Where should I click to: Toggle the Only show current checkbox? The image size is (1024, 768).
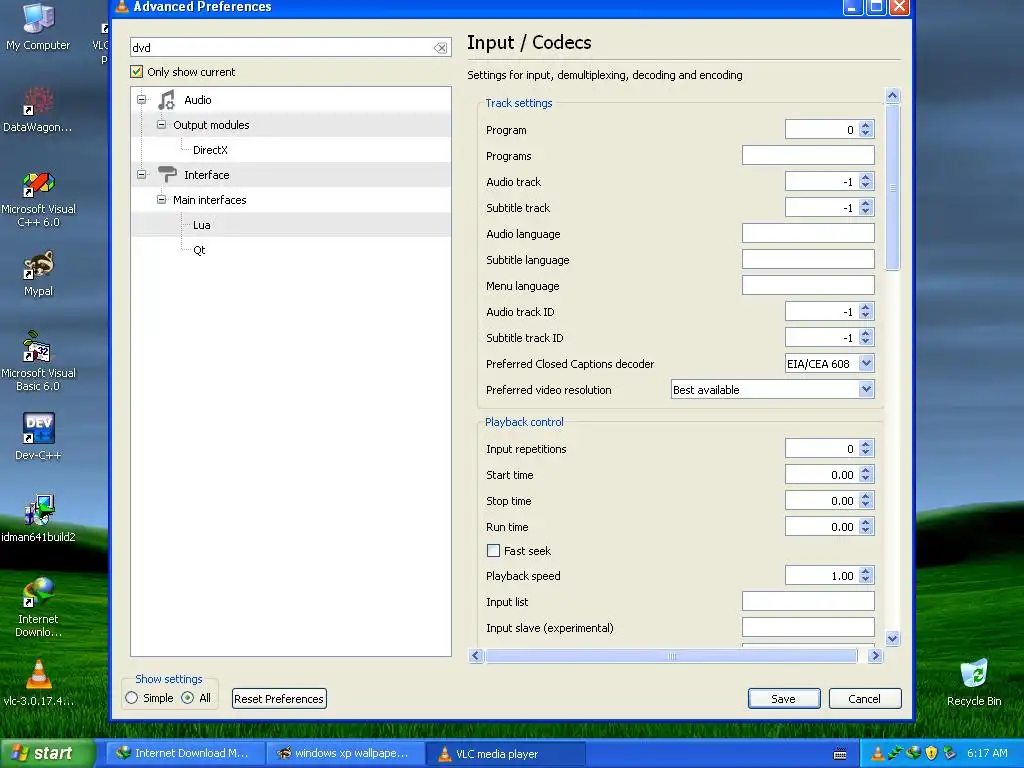tap(136, 72)
